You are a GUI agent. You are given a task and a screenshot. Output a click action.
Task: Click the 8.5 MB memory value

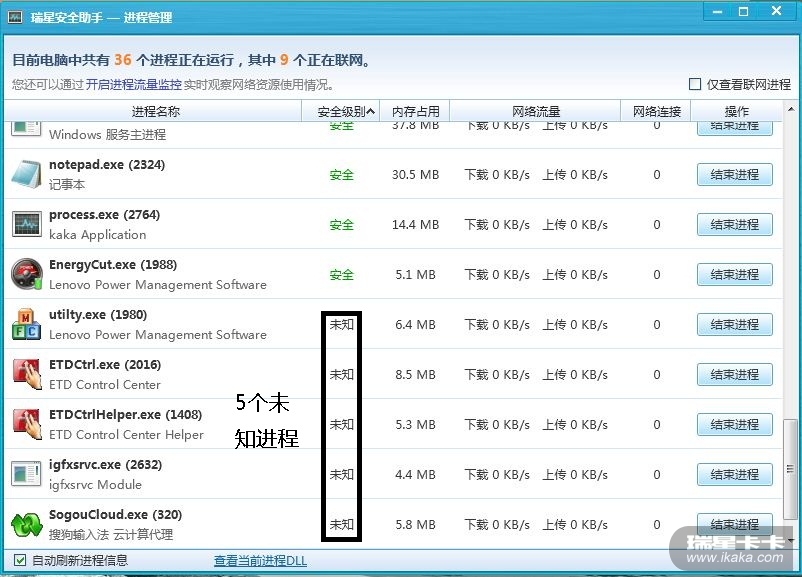pos(415,374)
